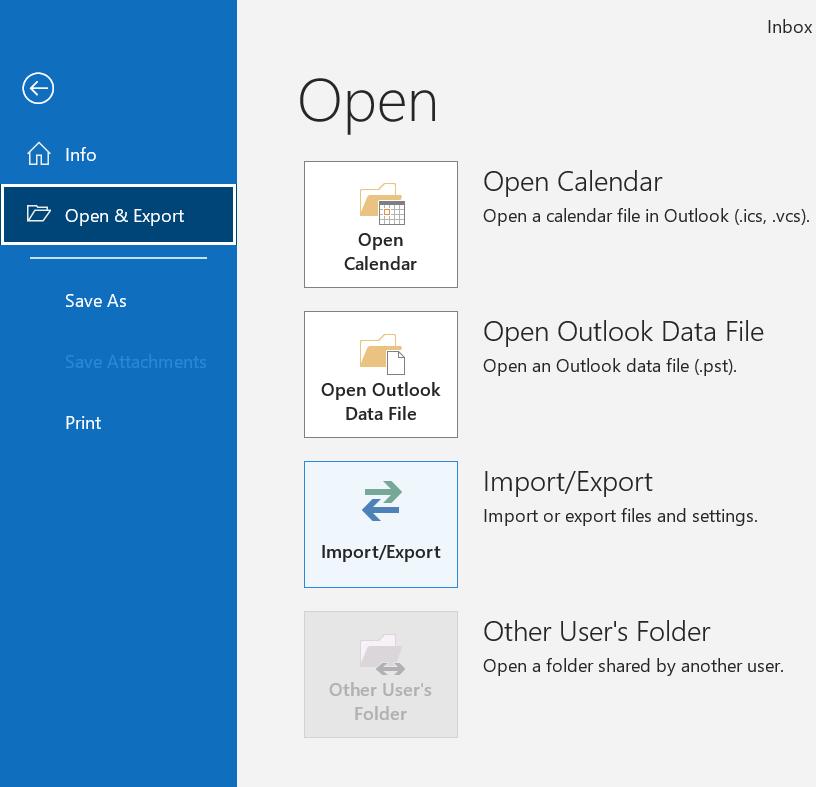Select the Open & Export menu item
816x787 pixels.
(119, 214)
